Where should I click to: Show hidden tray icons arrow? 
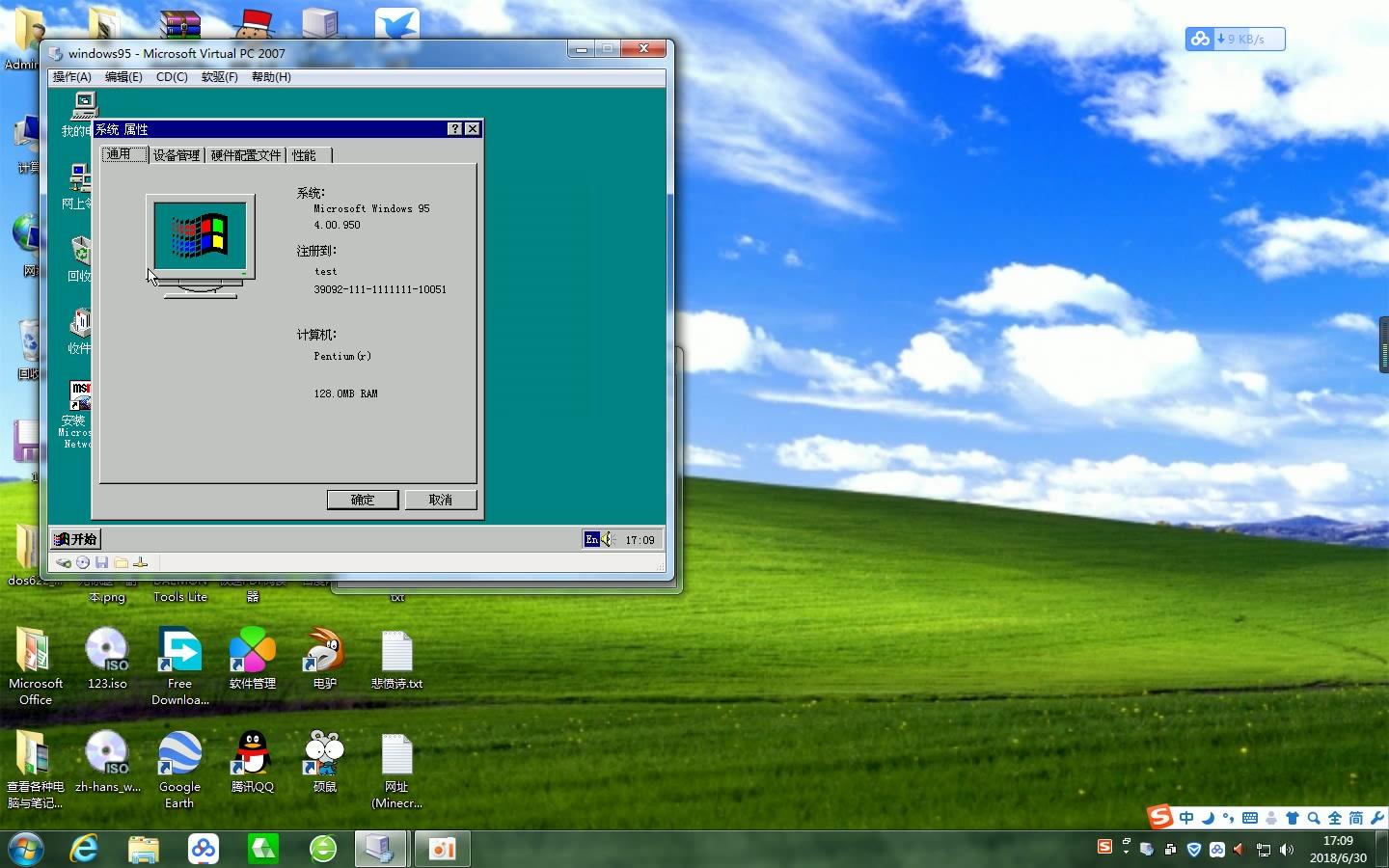tap(1126, 851)
